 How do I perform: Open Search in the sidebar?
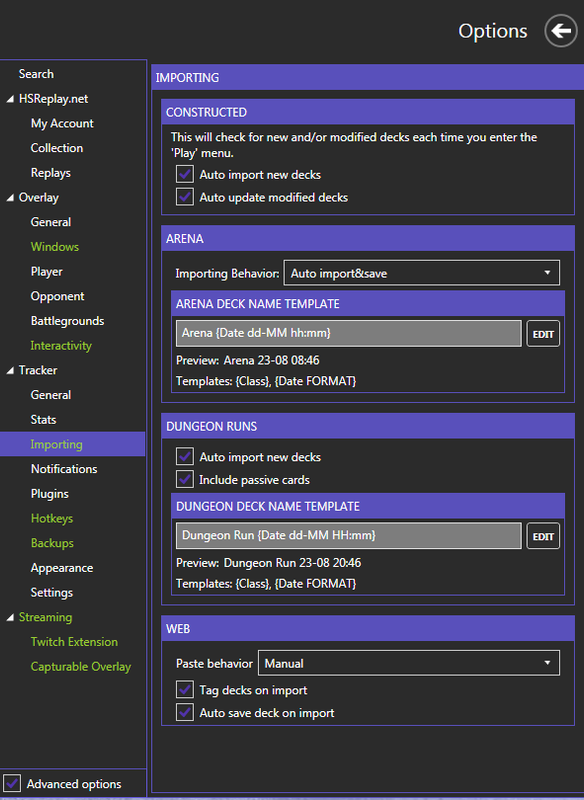pos(36,74)
